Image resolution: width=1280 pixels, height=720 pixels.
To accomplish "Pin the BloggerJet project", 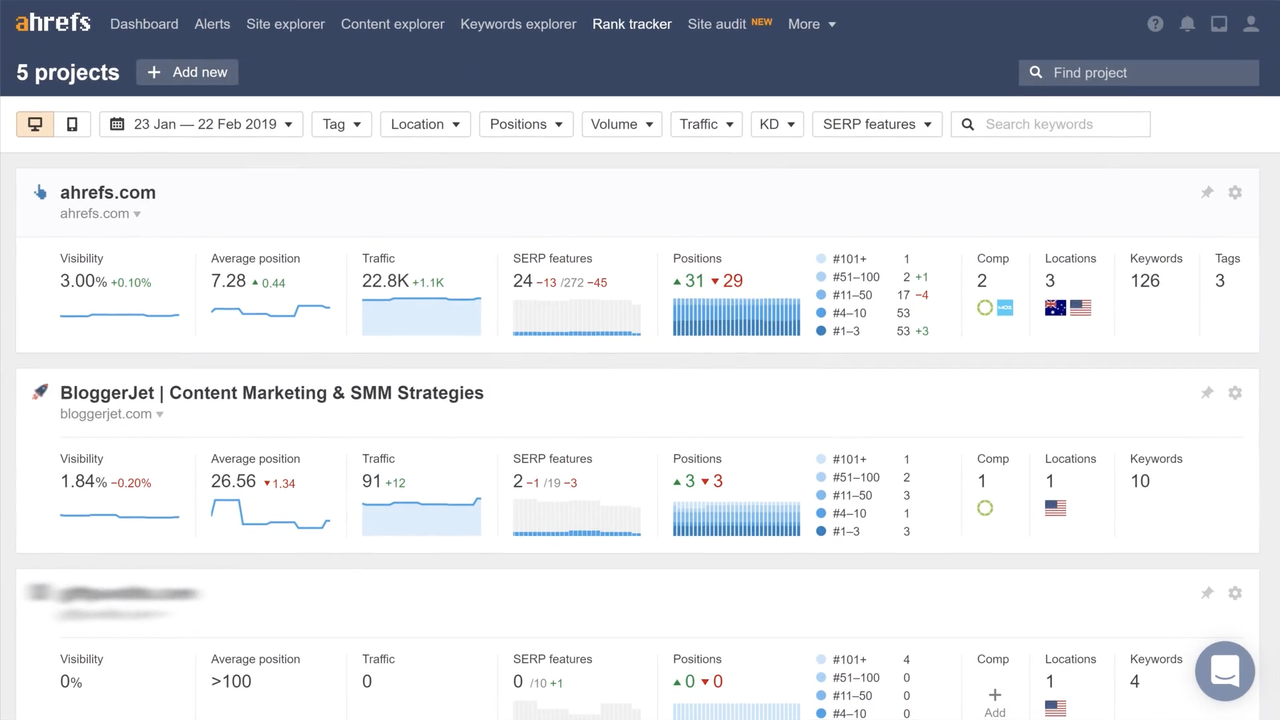I will (x=1207, y=393).
